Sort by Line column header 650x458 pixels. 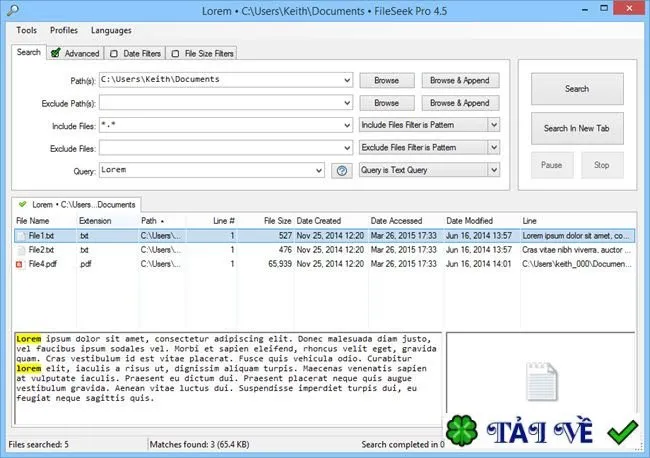point(578,221)
